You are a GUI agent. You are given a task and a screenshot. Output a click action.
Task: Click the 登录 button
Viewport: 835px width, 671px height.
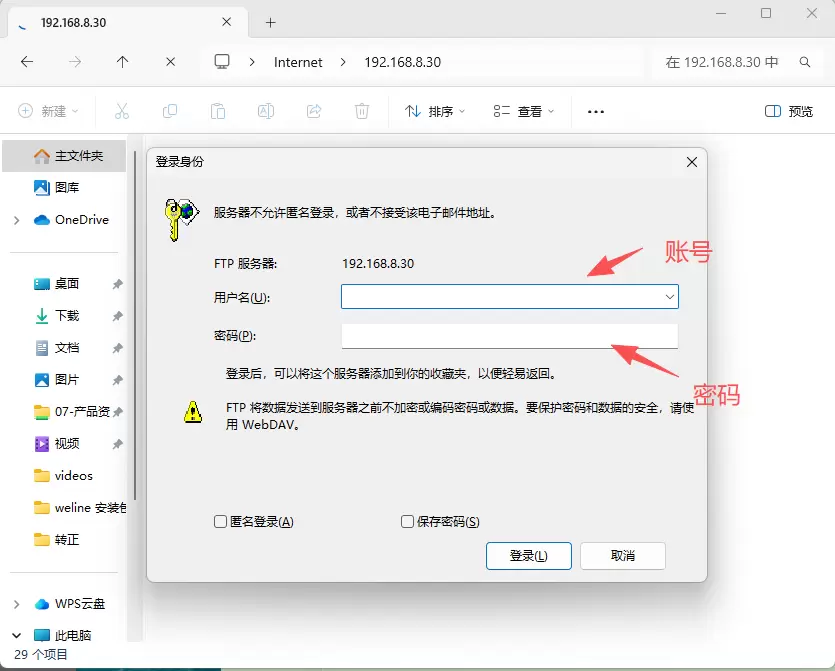(x=528, y=556)
